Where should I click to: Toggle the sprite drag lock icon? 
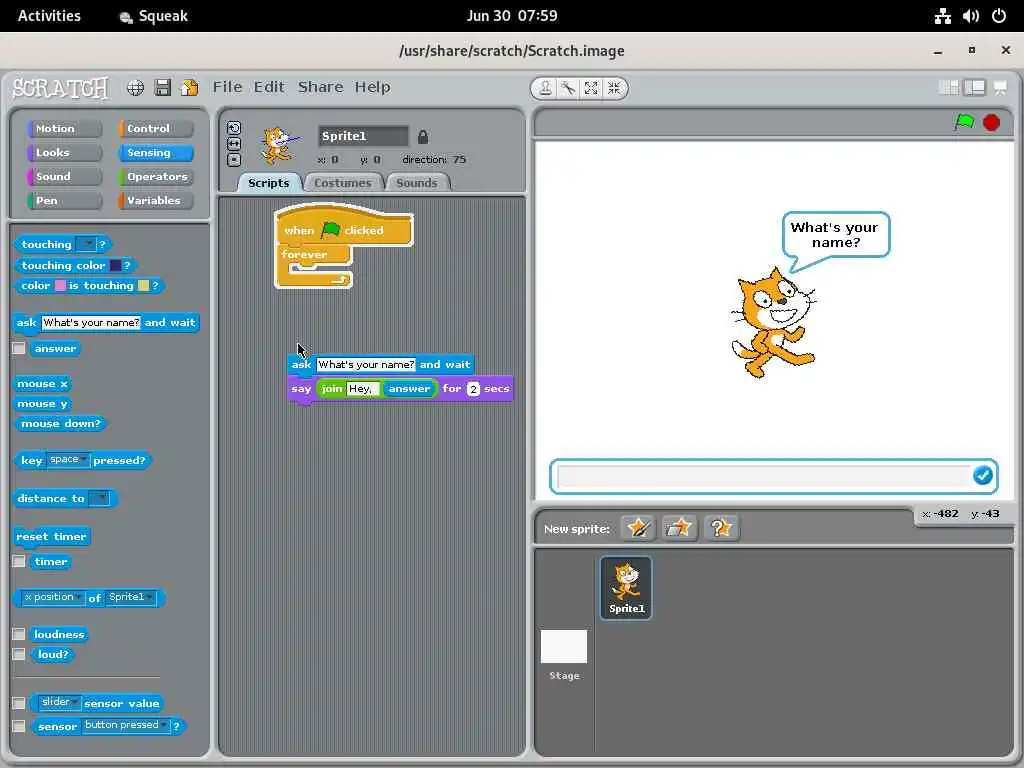tap(423, 136)
